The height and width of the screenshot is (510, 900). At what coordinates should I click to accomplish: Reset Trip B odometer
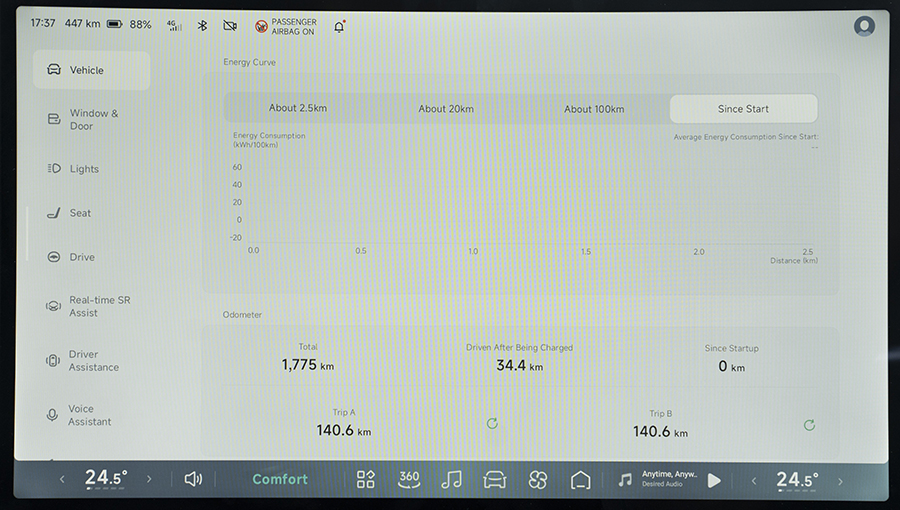coord(809,425)
